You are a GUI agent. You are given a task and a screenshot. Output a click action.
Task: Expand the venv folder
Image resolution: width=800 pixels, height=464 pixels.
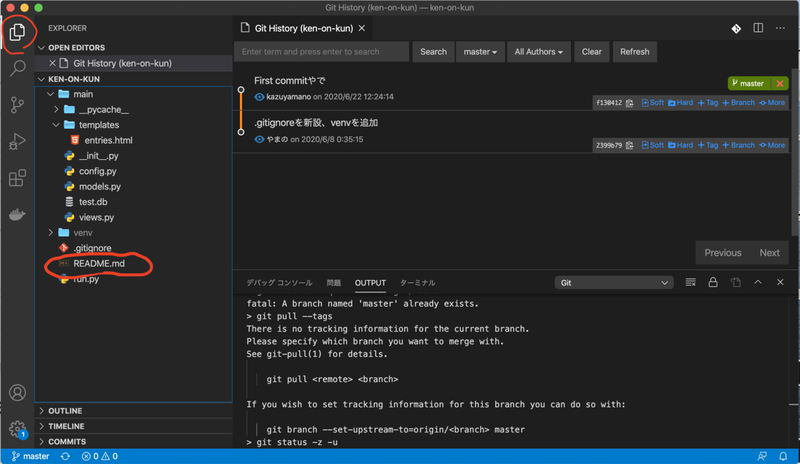click(51, 233)
